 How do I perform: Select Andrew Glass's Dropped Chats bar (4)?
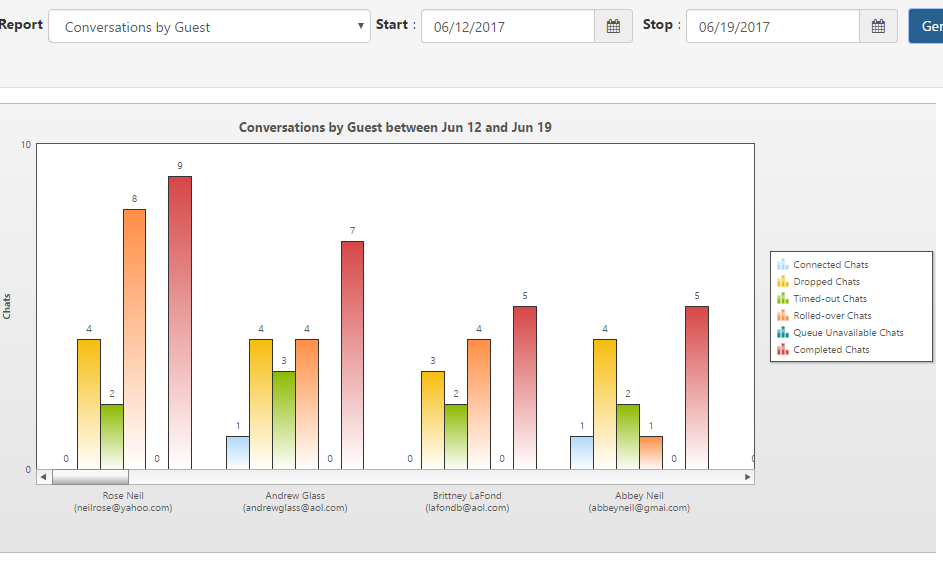[261, 404]
